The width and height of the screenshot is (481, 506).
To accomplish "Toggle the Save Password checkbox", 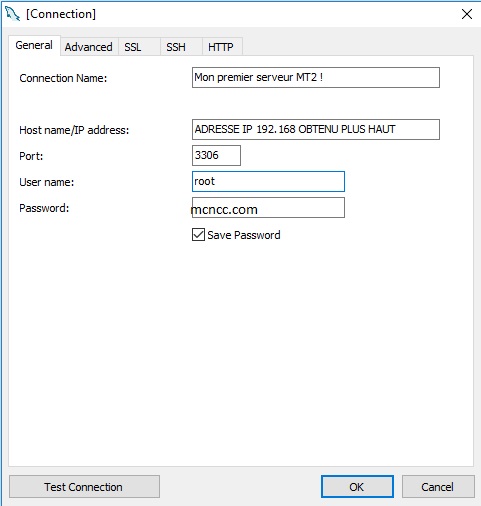I will tap(198, 235).
